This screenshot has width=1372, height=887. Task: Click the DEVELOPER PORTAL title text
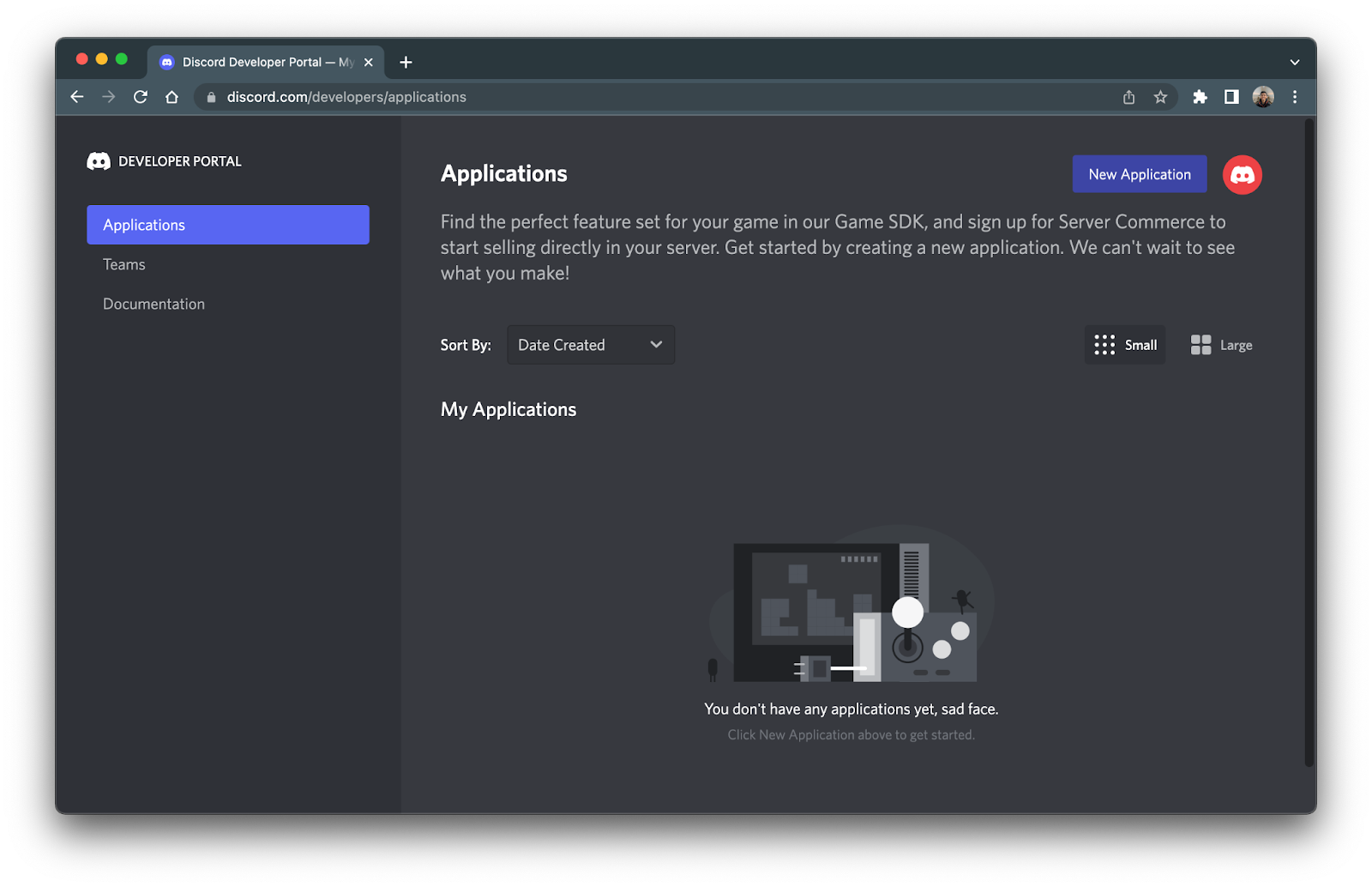pyautogui.click(x=180, y=161)
